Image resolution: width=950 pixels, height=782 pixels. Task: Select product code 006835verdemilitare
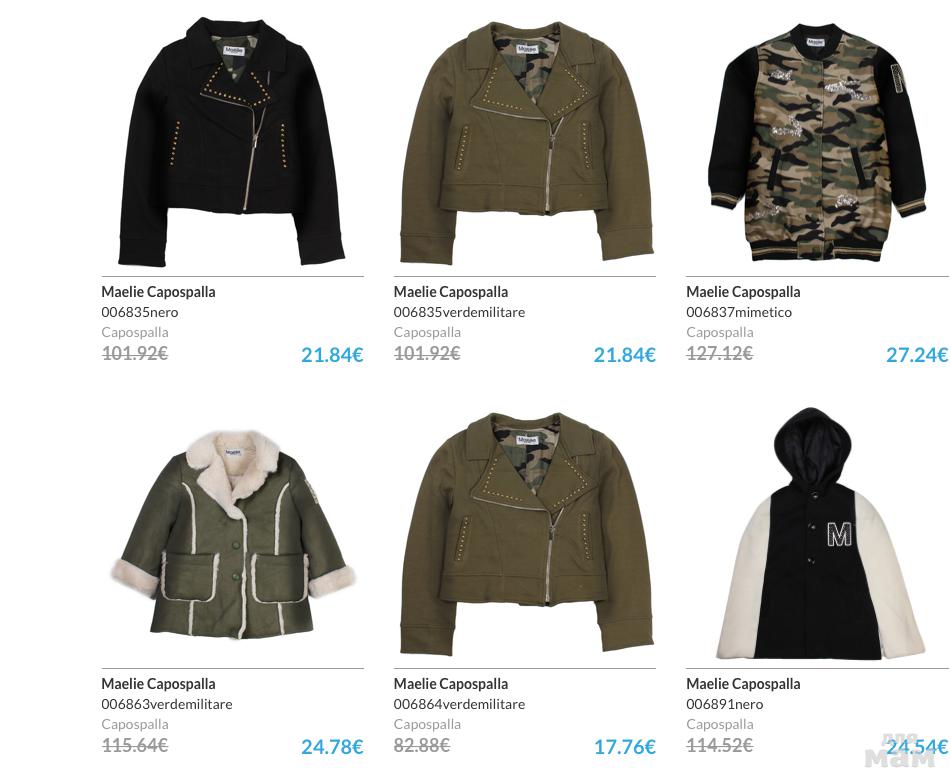[459, 313]
